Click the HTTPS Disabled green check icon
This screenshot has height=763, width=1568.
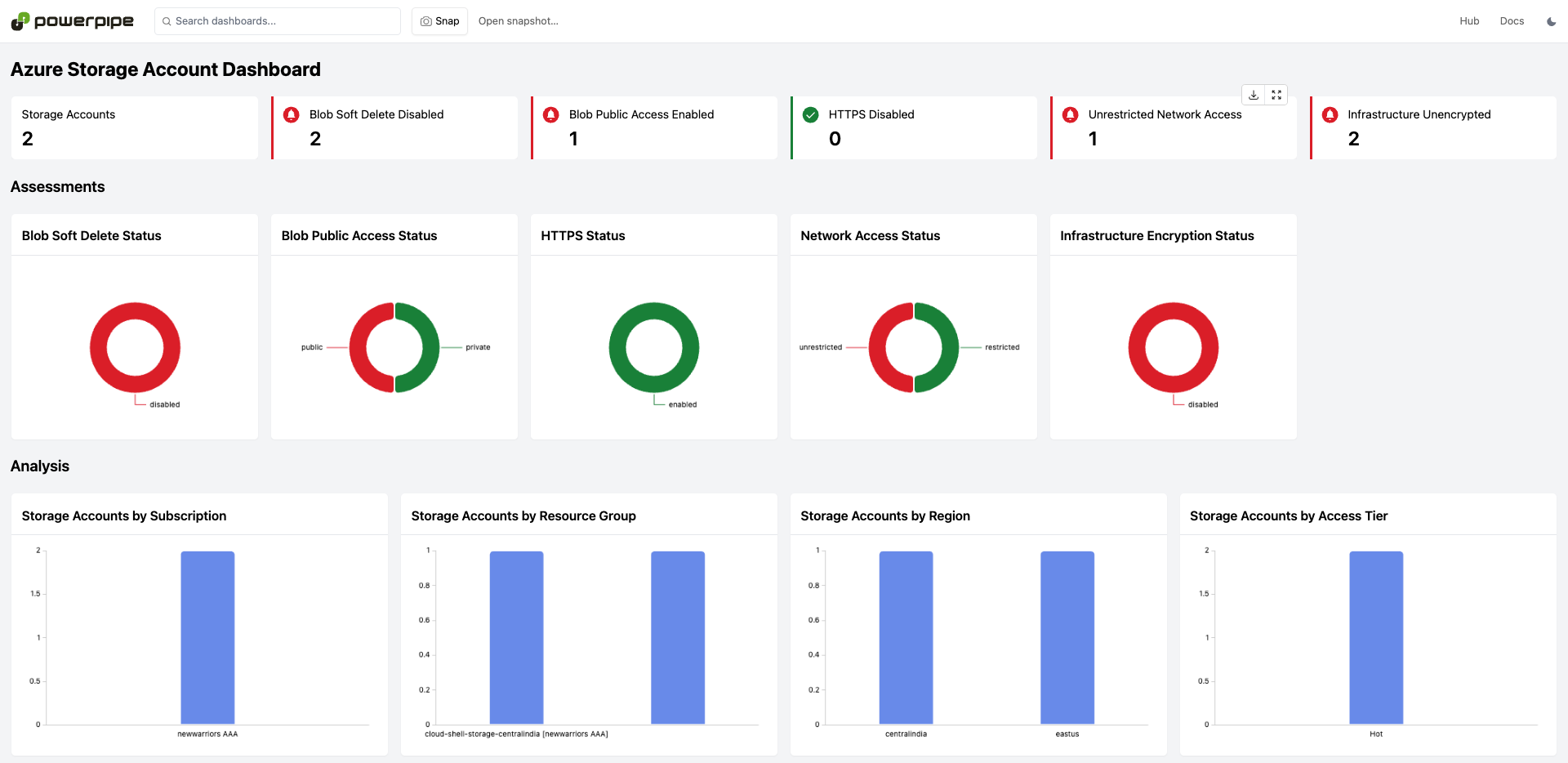(810, 114)
